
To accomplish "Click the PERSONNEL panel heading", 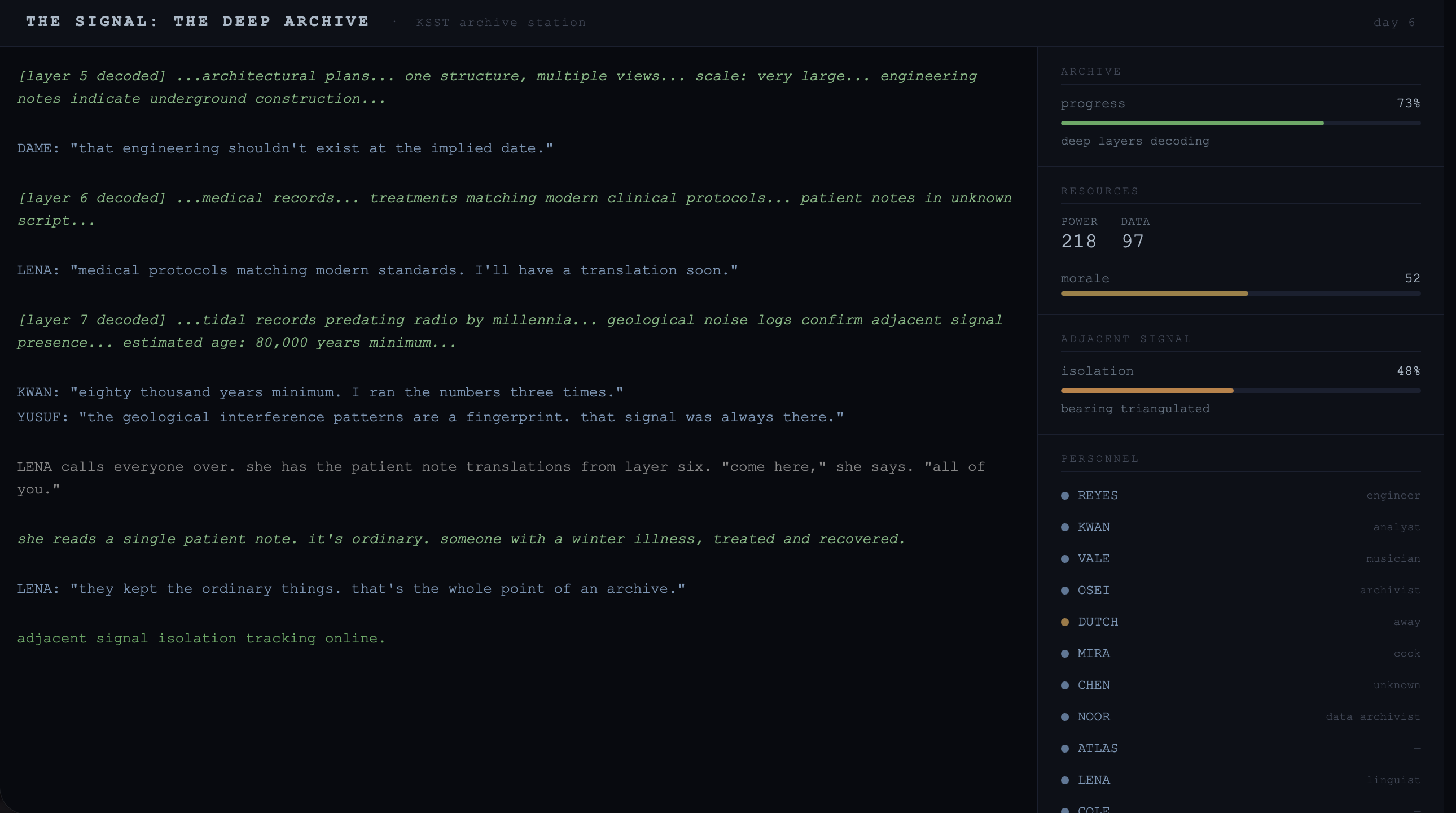I will 1099,459.
